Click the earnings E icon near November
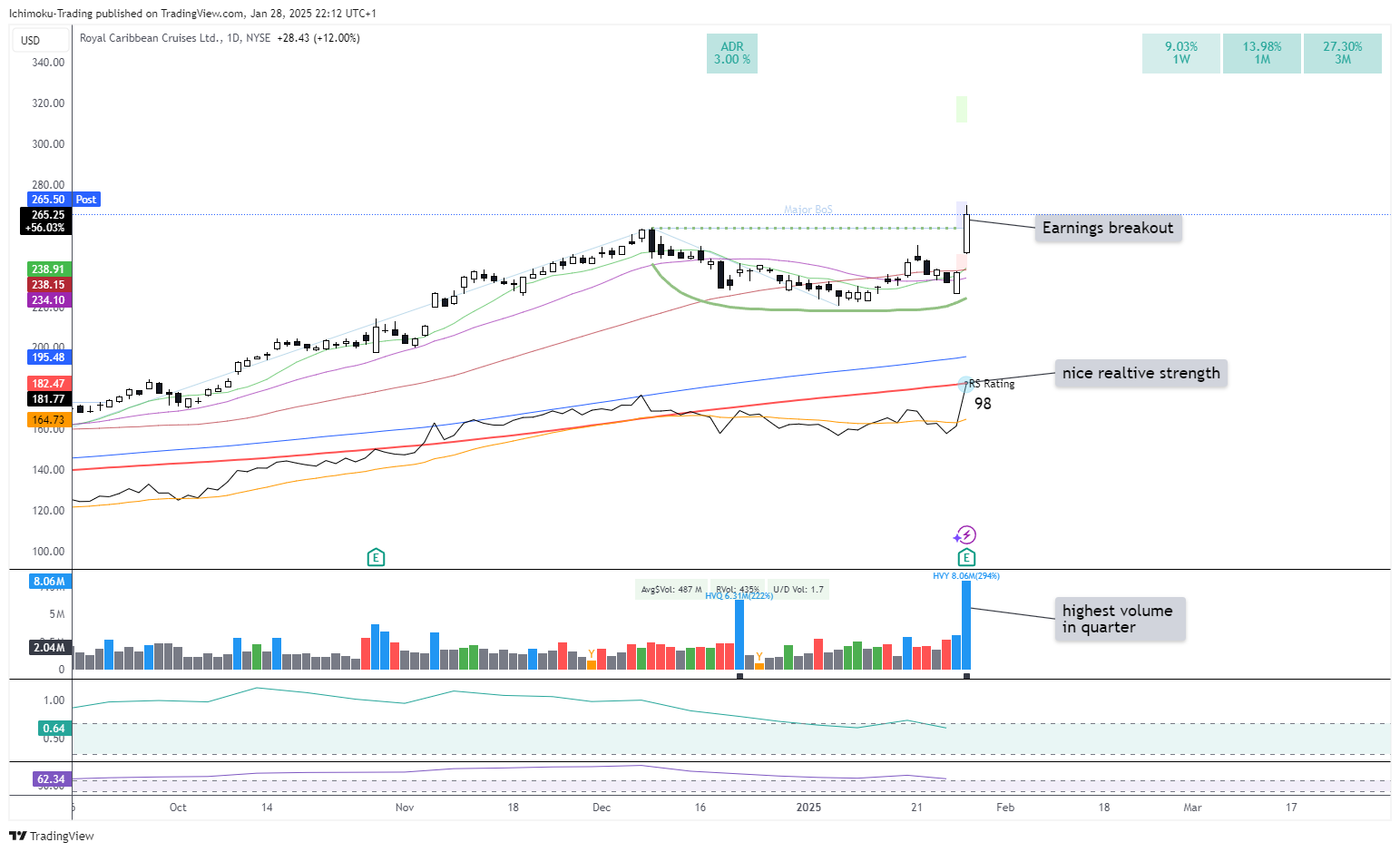Image resolution: width=1400 pixels, height=852 pixels. point(376,557)
